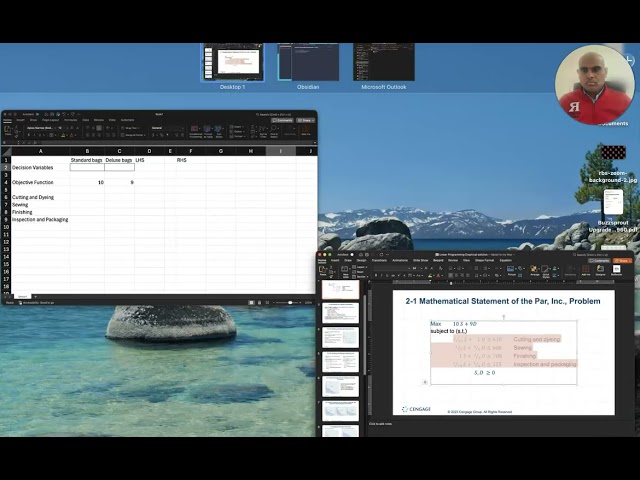This screenshot has width=640, height=480.
Task: Select Sheet1 tab in Excel
Action: pos(22,296)
